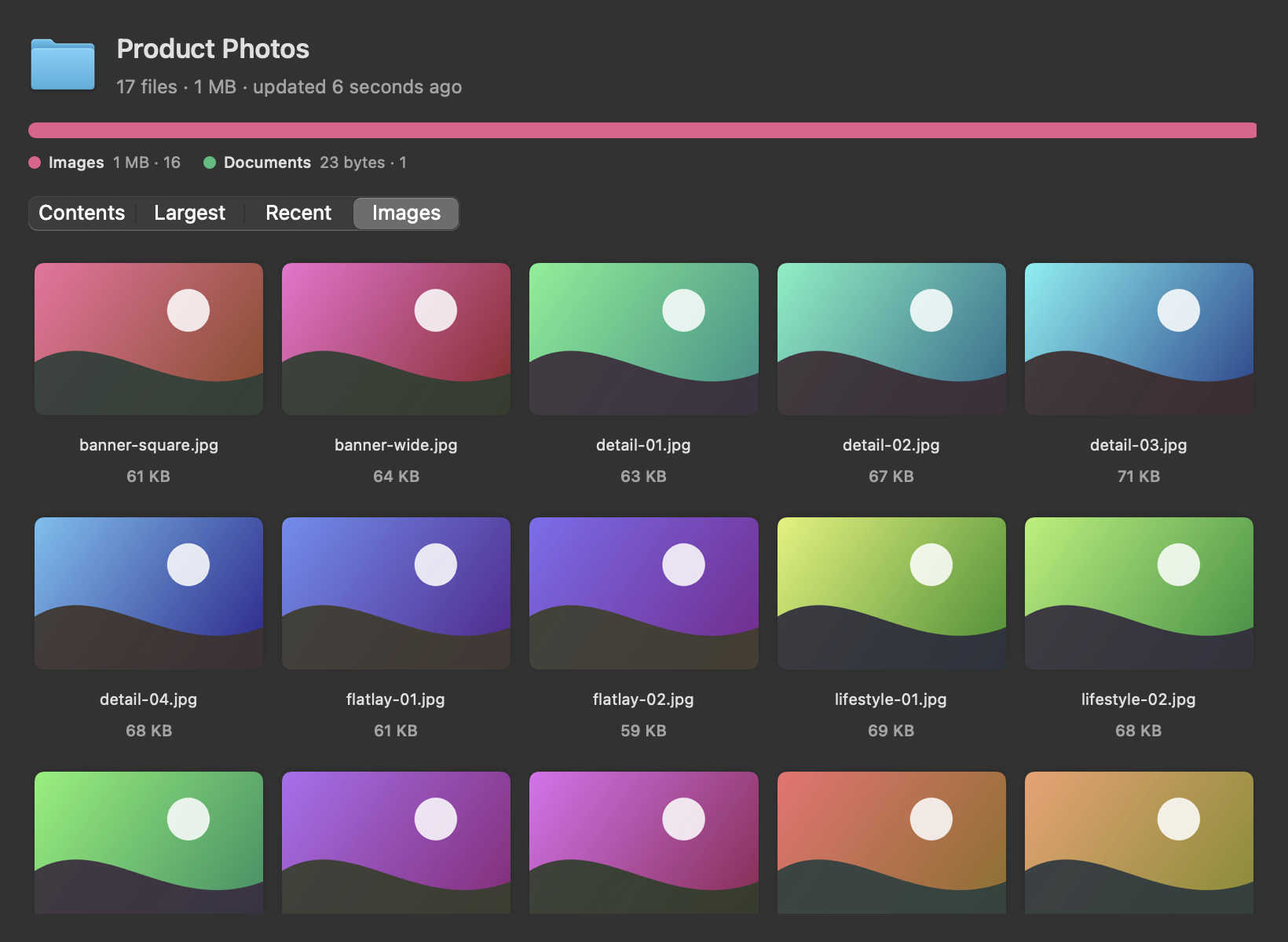The height and width of the screenshot is (942, 1288).
Task: Select the detail-01.jpg thumbnail
Action: [x=644, y=339]
